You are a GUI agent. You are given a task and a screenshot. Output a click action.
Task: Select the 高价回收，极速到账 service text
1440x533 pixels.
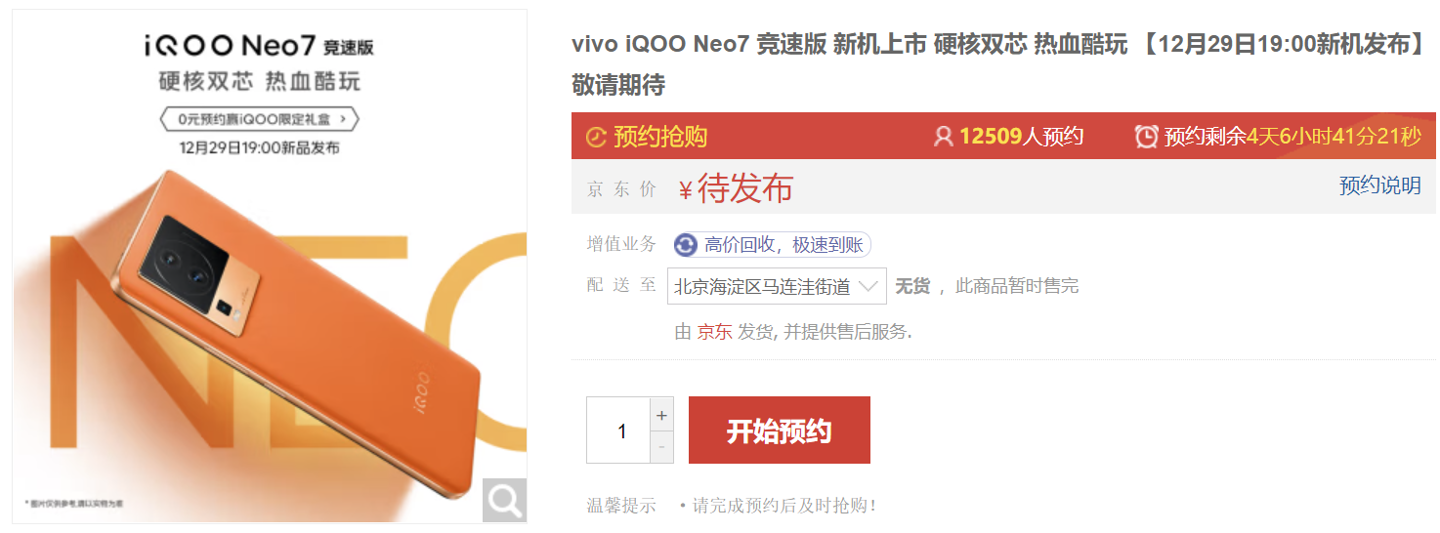point(785,245)
